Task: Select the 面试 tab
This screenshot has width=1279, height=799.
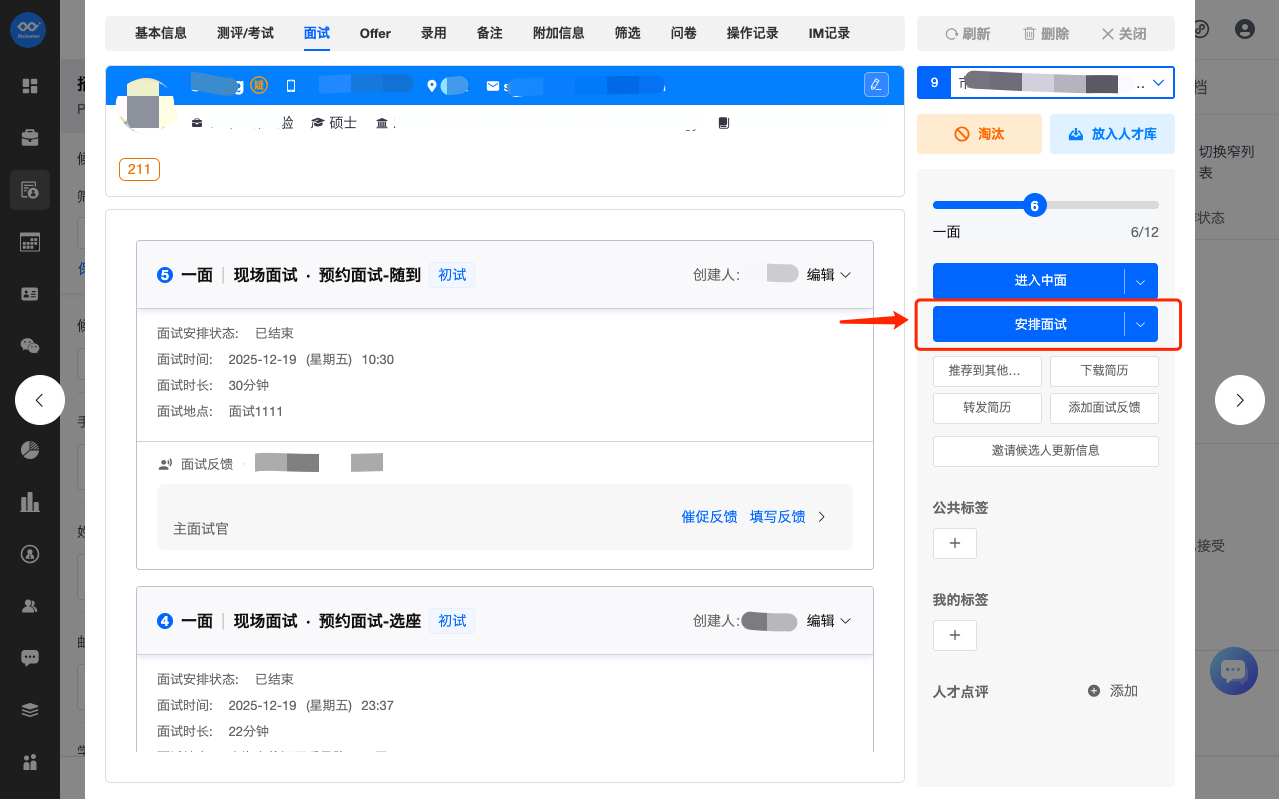Action: [x=317, y=33]
